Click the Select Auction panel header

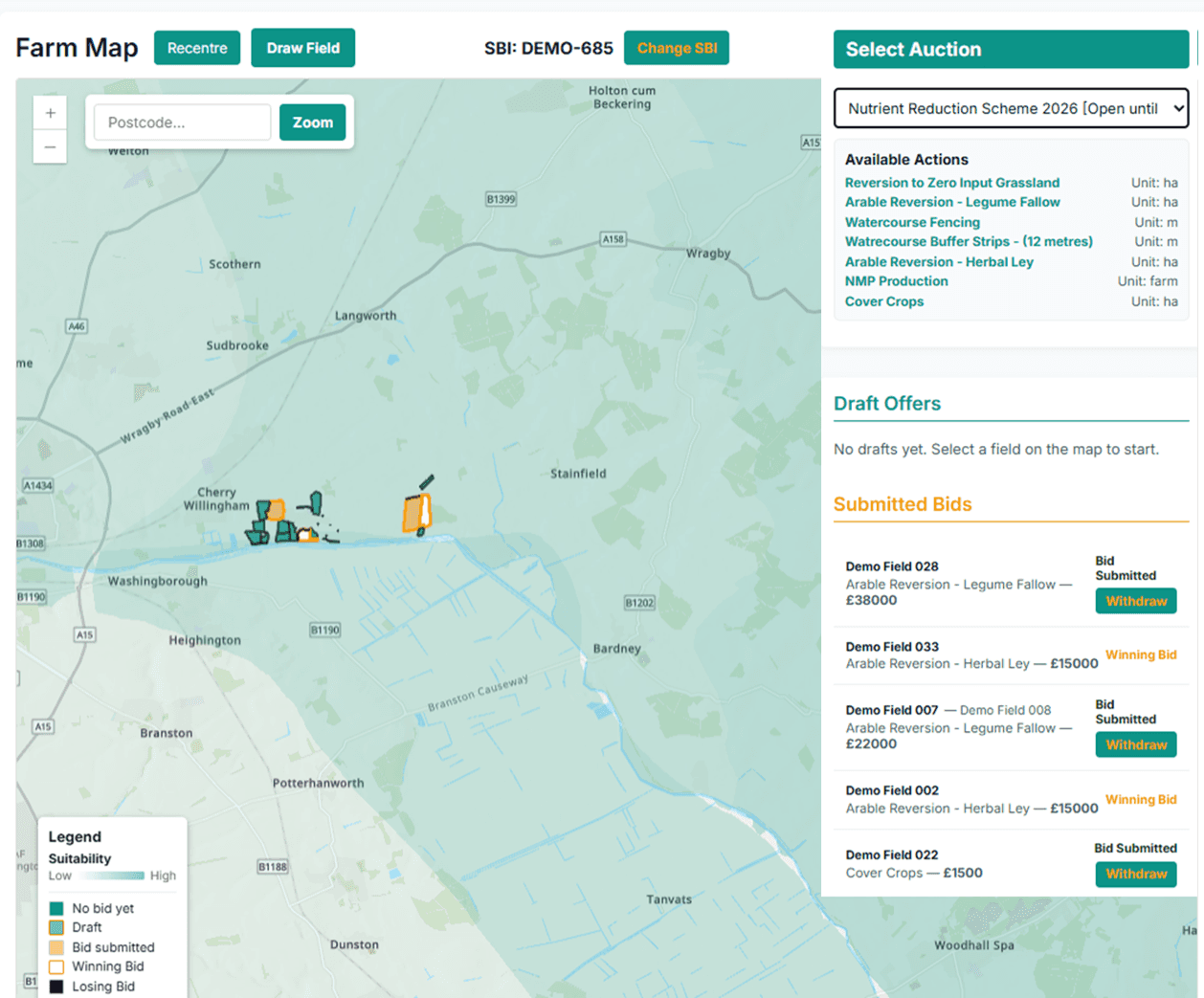1011,50
